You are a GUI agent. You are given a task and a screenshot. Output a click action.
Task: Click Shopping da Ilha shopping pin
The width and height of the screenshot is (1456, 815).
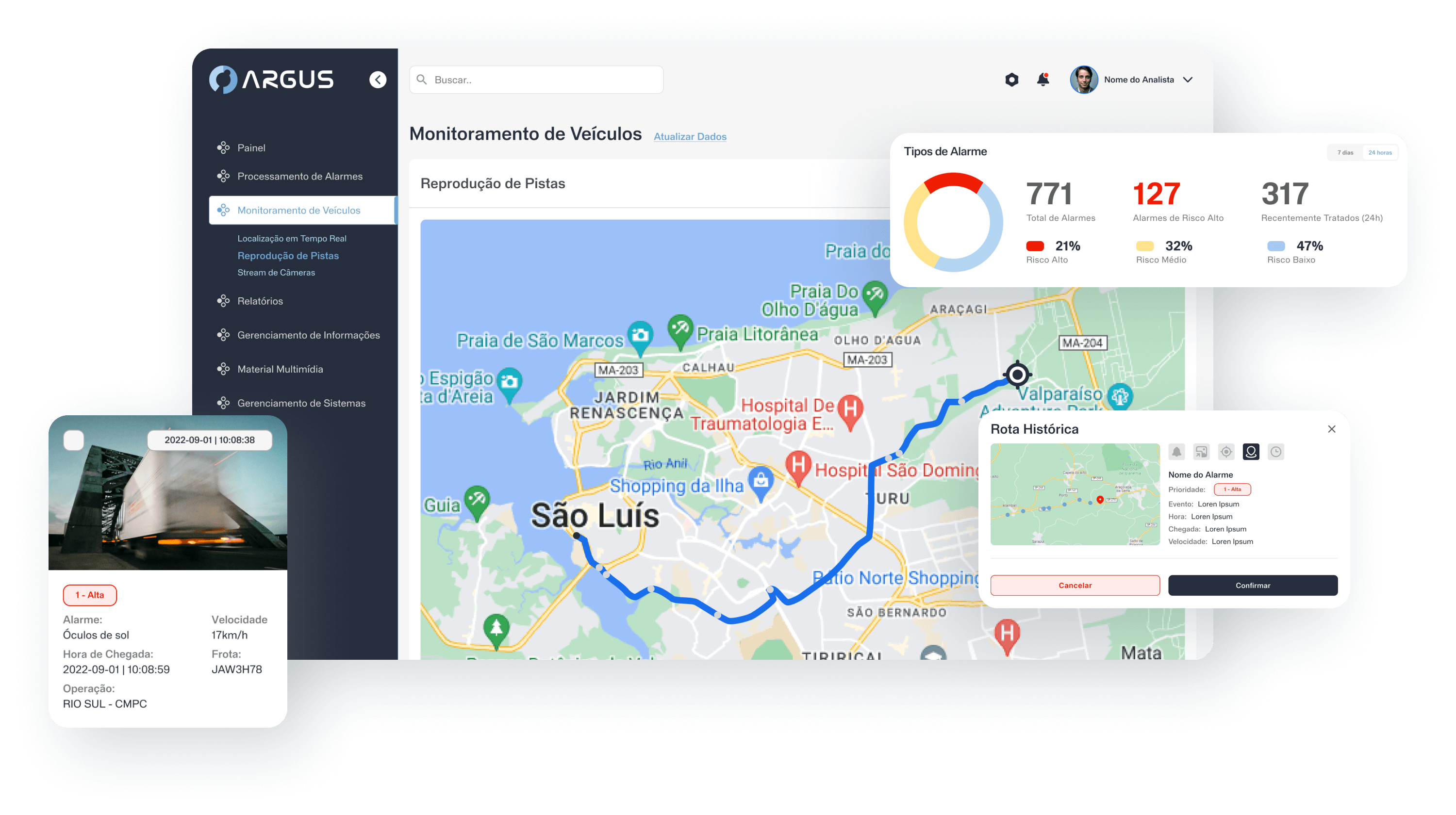(761, 485)
